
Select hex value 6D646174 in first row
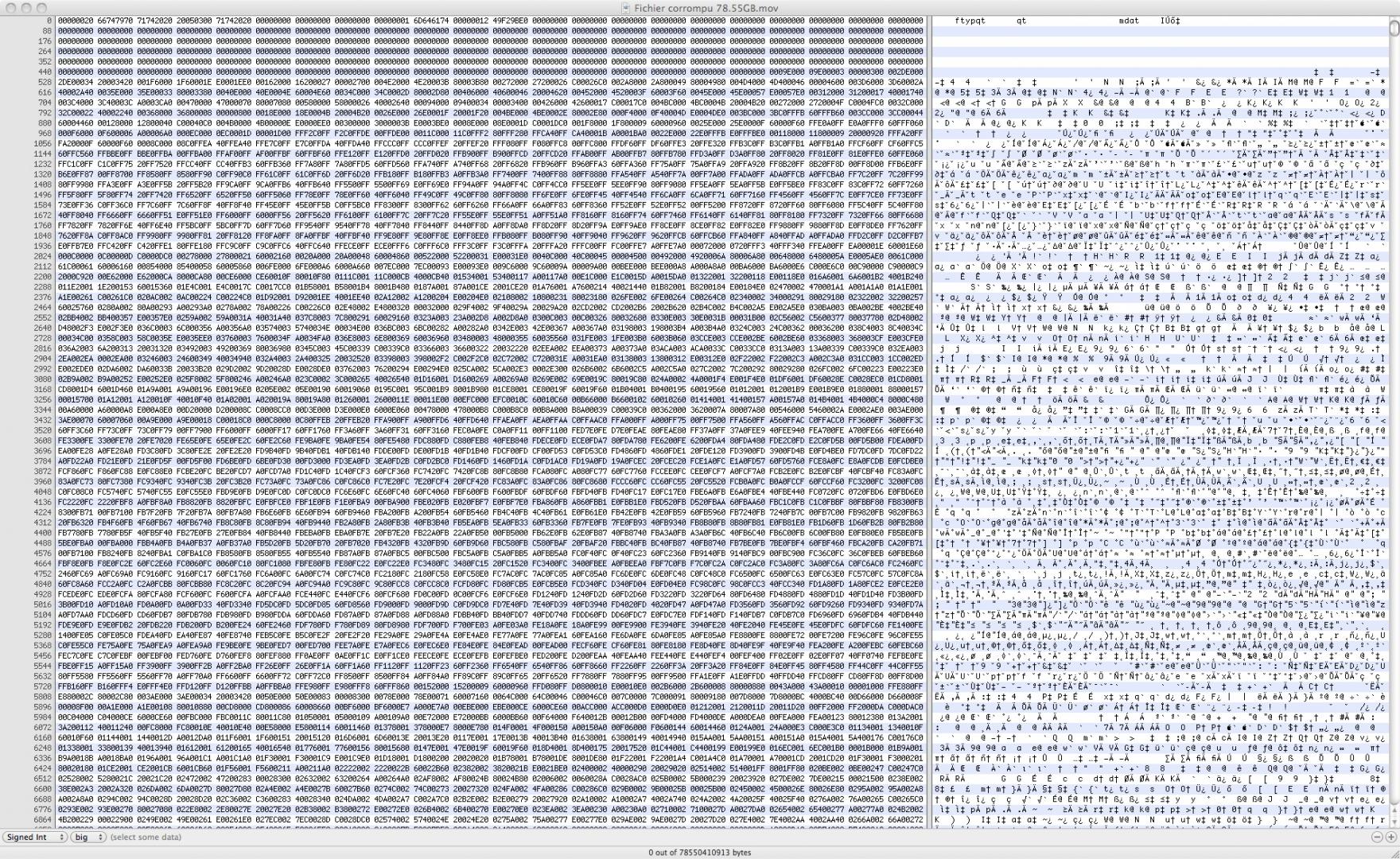click(432, 21)
